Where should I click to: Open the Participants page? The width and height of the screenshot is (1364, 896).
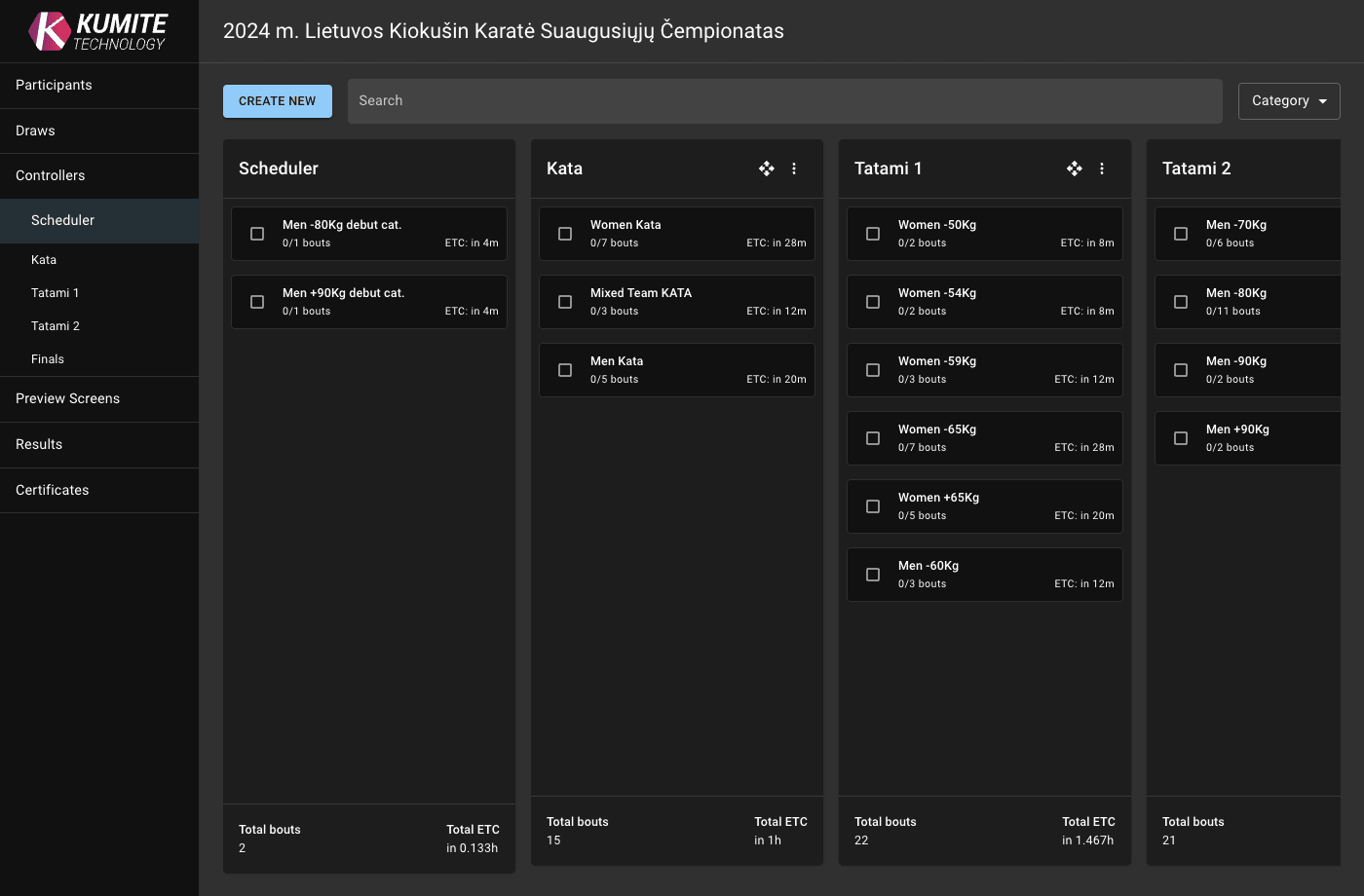point(54,85)
